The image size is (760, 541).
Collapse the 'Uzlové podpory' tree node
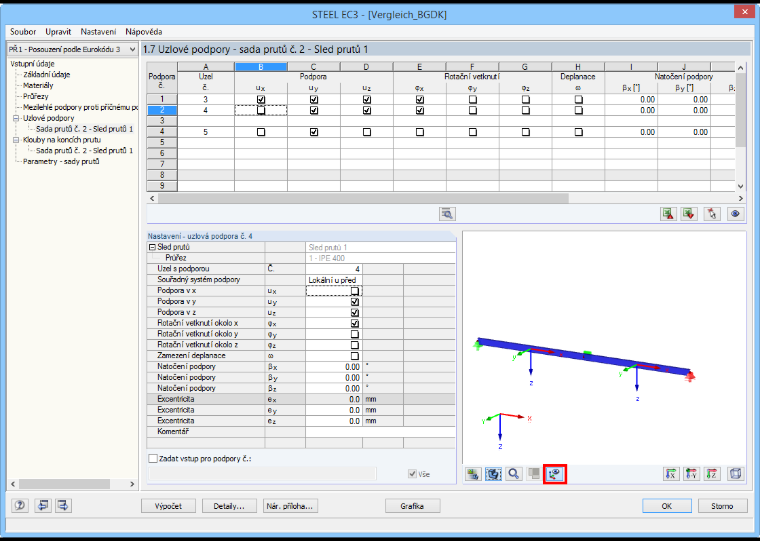click(16, 118)
